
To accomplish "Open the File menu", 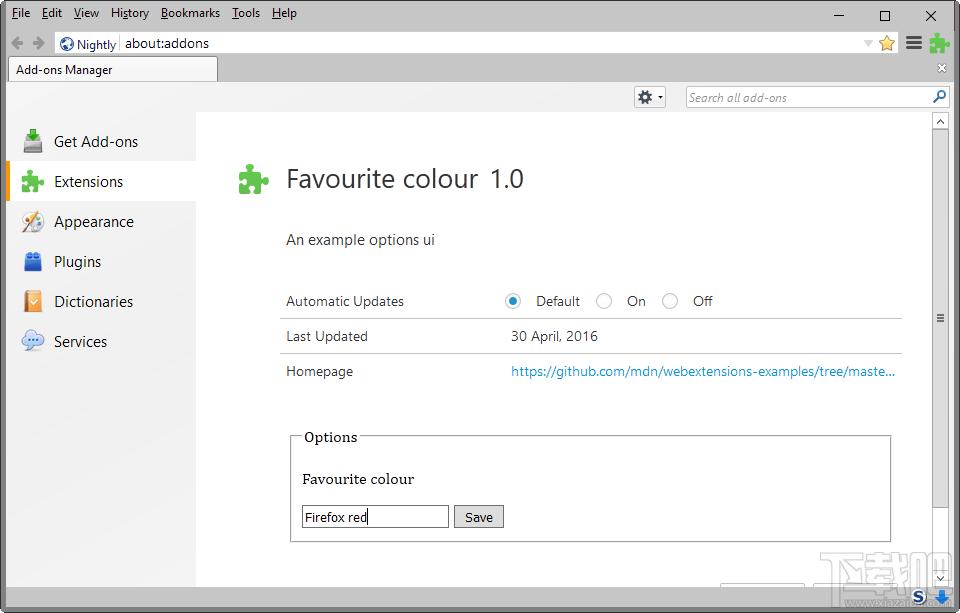I will coord(21,13).
